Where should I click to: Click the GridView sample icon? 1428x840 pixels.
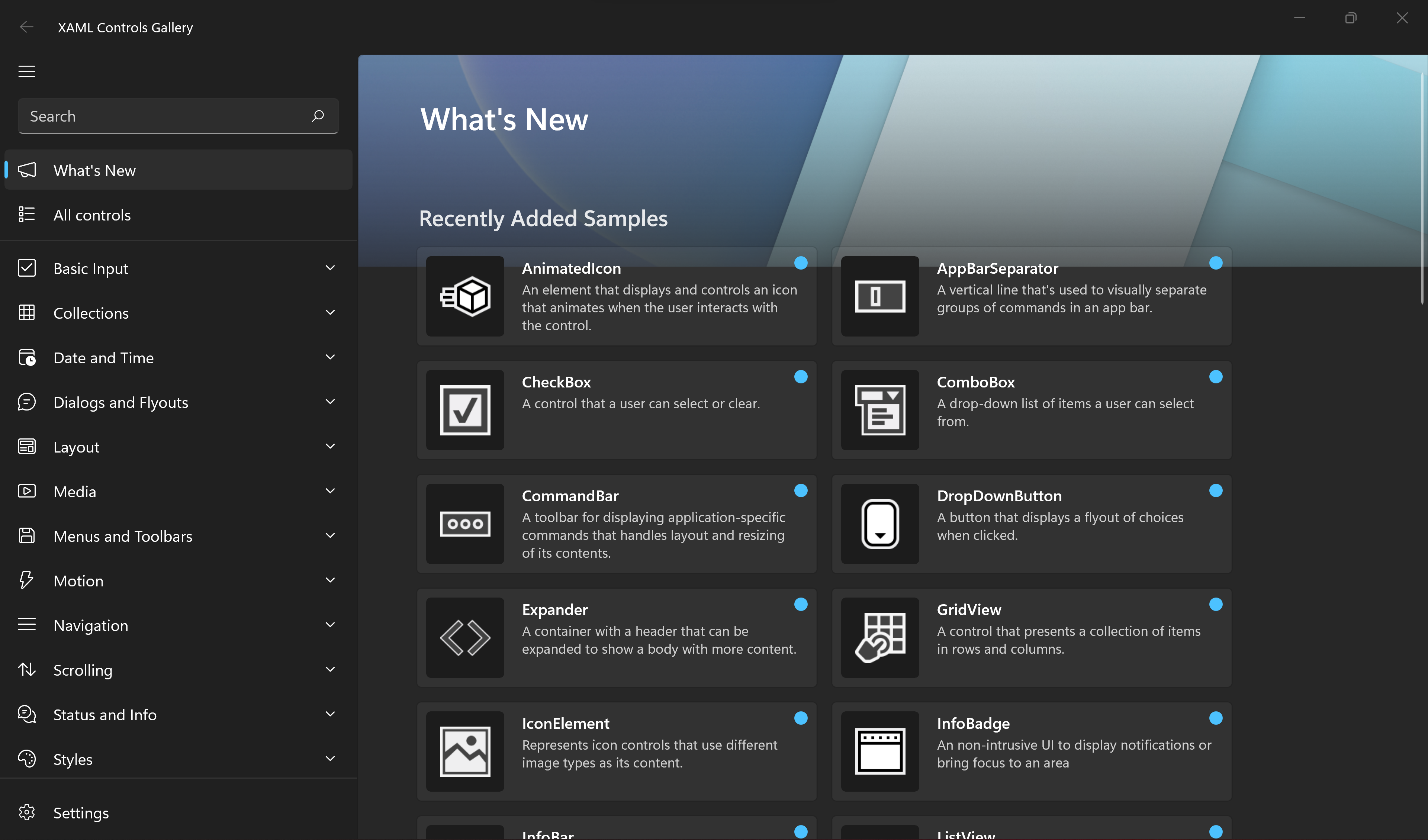coord(879,638)
